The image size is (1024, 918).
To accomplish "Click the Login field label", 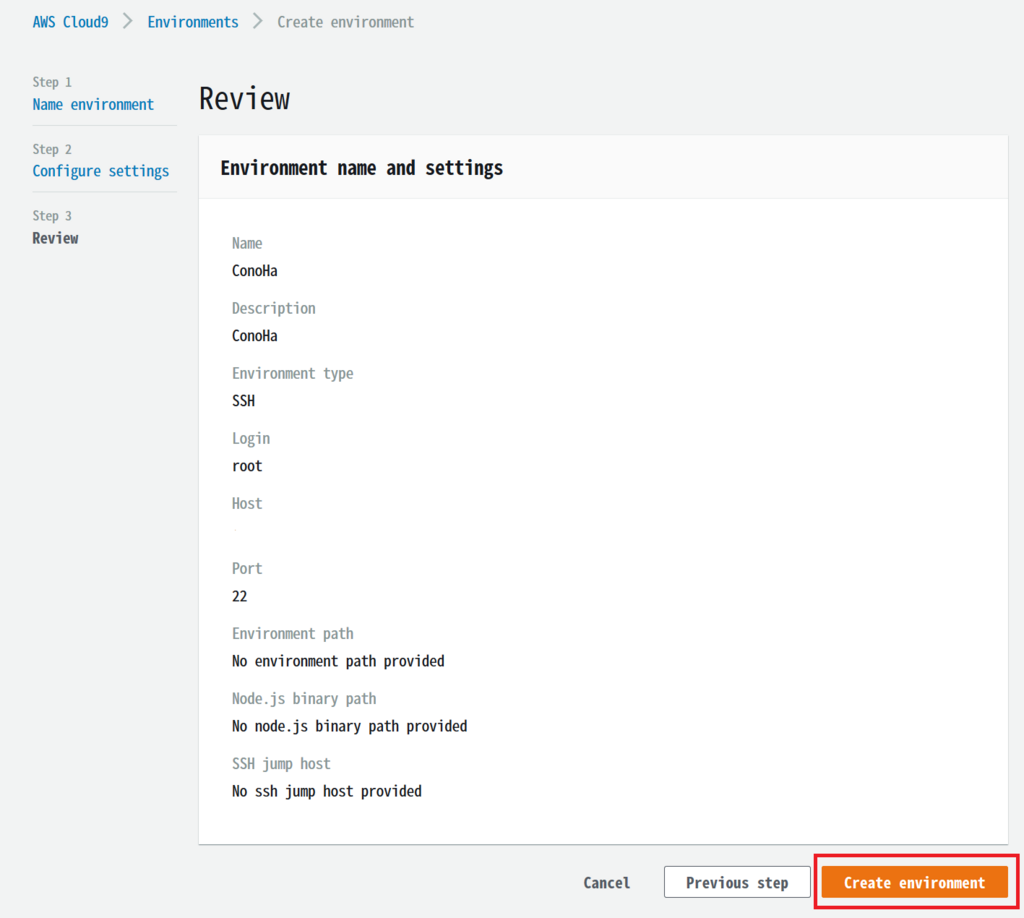I will point(251,439).
